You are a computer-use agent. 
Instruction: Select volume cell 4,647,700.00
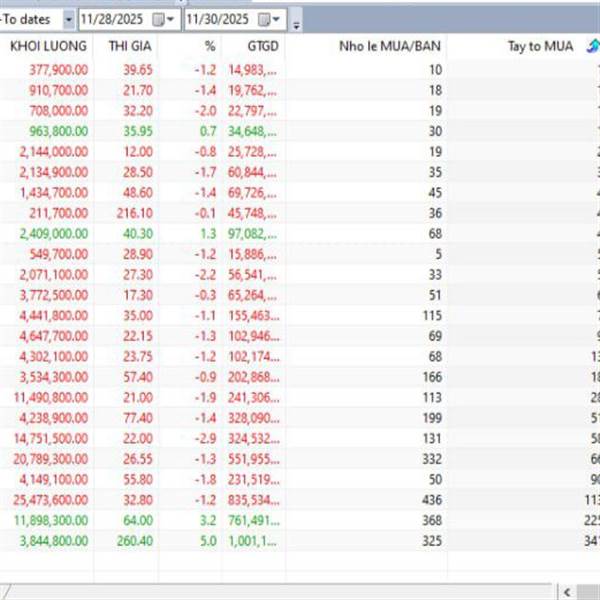point(54,336)
